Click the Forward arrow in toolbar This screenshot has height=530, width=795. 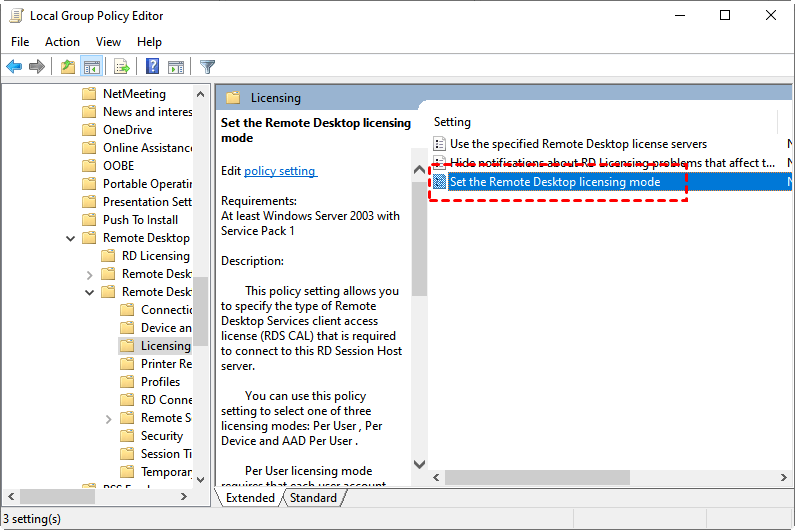pyautogui.click(x=37, y=66)
